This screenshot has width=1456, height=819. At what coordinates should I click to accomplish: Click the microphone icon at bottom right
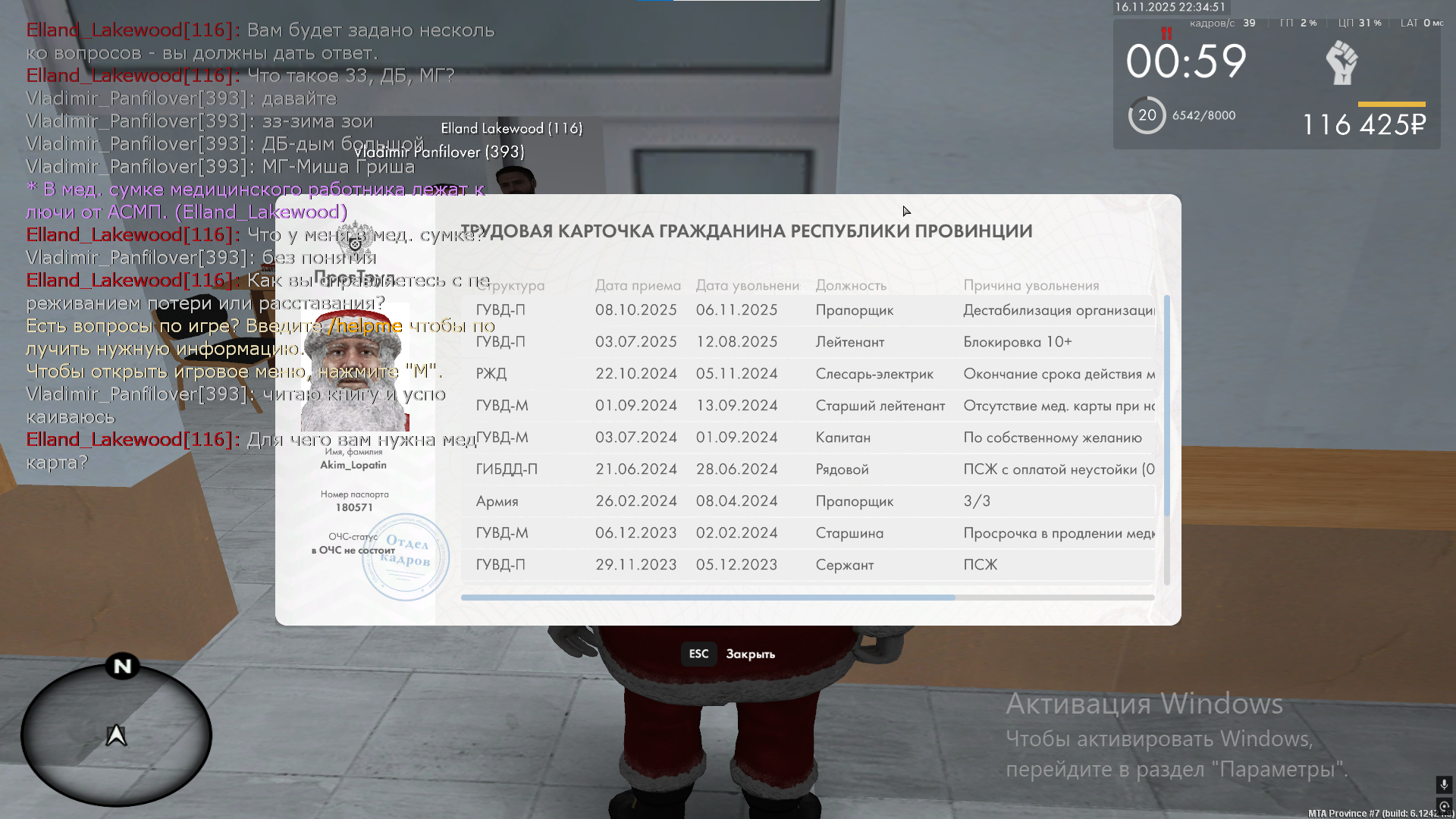[1443, 784]
